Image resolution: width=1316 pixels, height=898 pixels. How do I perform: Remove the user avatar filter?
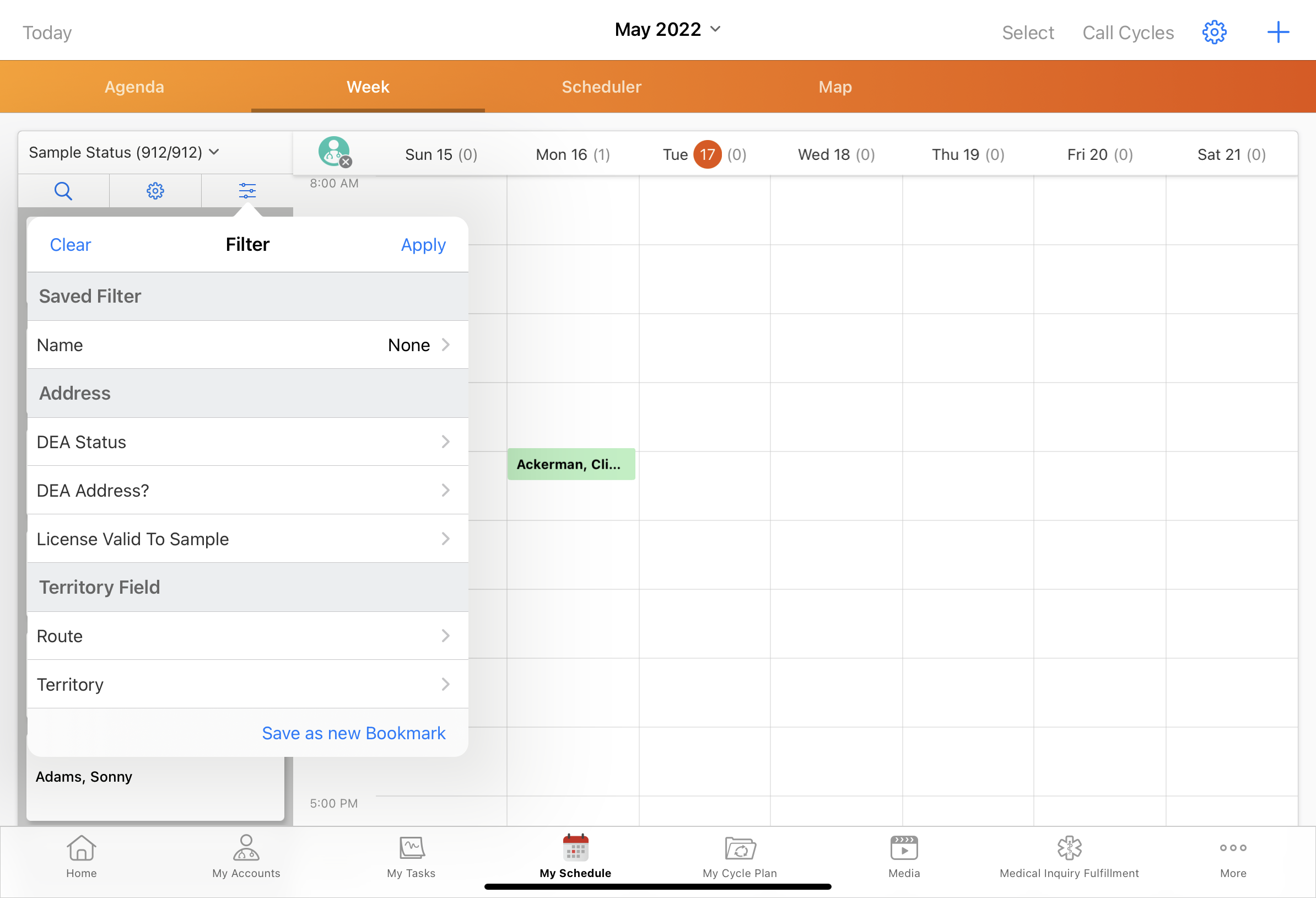(x=346, y=162)
